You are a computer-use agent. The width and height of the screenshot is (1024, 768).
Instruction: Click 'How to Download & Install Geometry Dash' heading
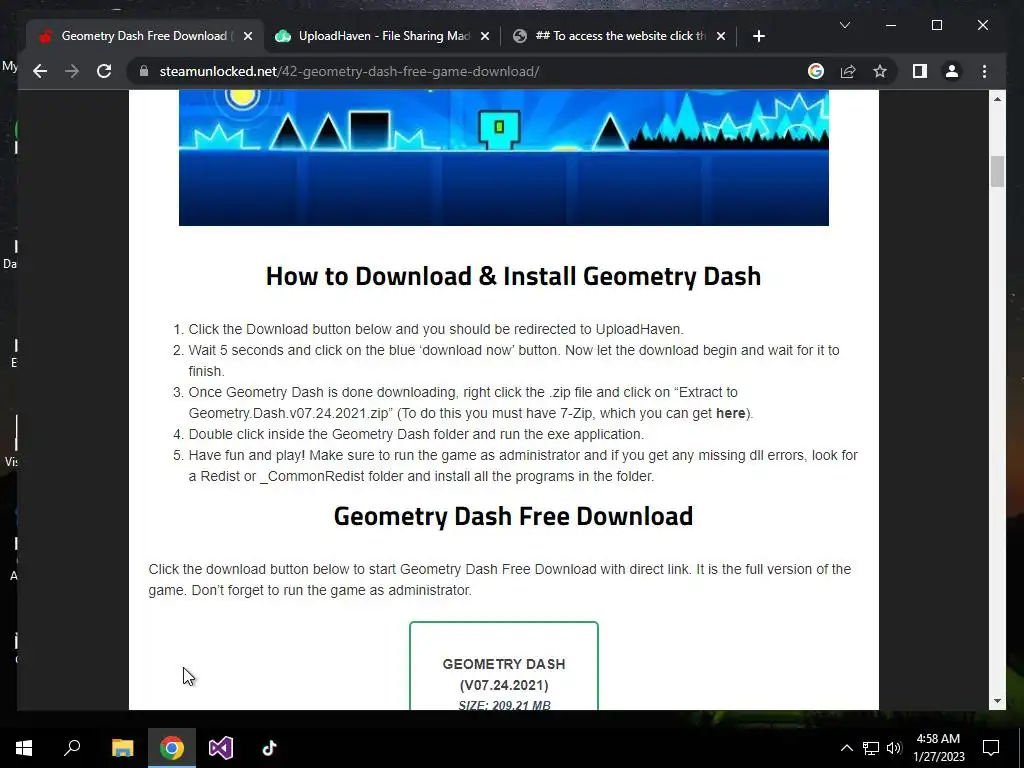513,276
